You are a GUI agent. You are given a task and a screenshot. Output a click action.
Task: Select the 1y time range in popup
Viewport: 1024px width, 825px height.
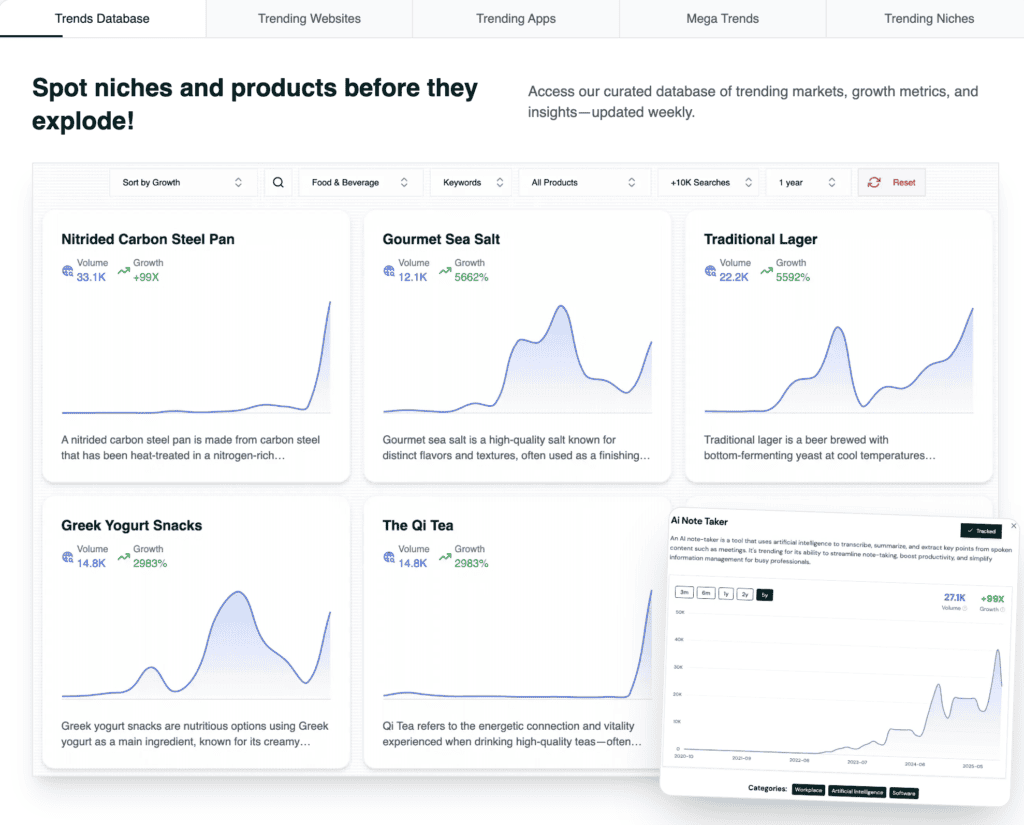click(726, 594)
